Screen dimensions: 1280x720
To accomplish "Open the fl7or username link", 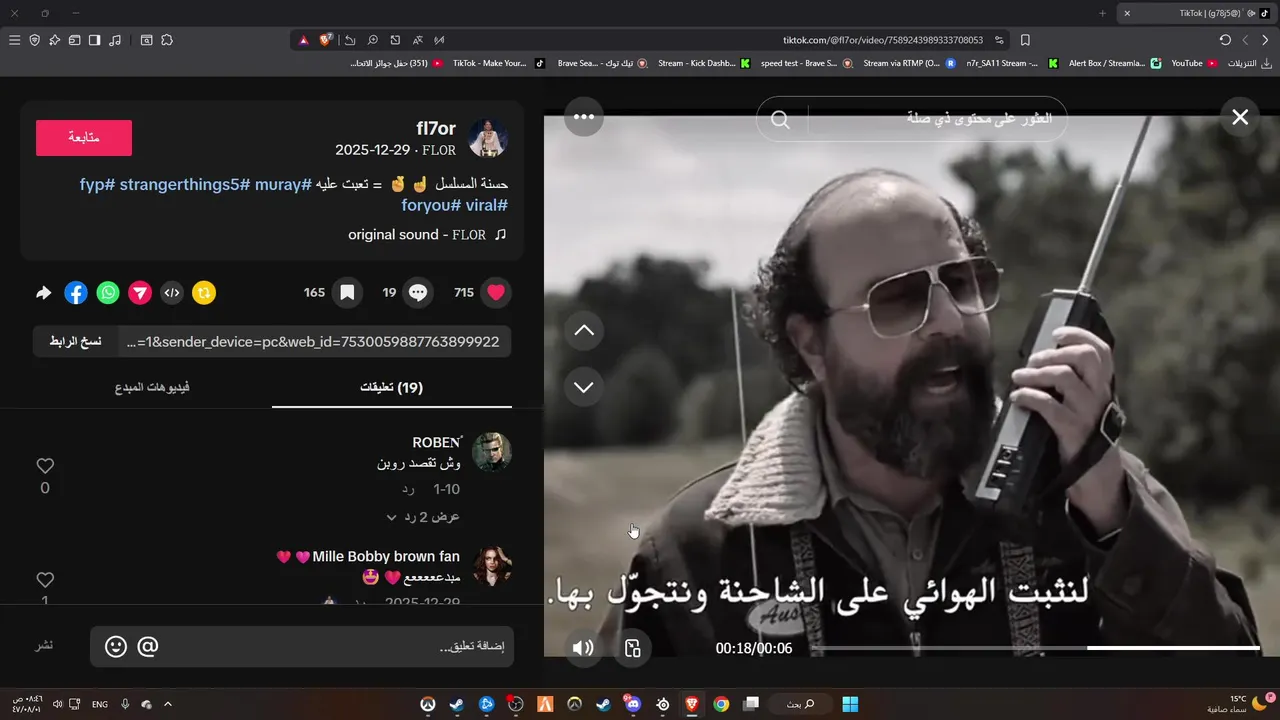I will 436,128.
